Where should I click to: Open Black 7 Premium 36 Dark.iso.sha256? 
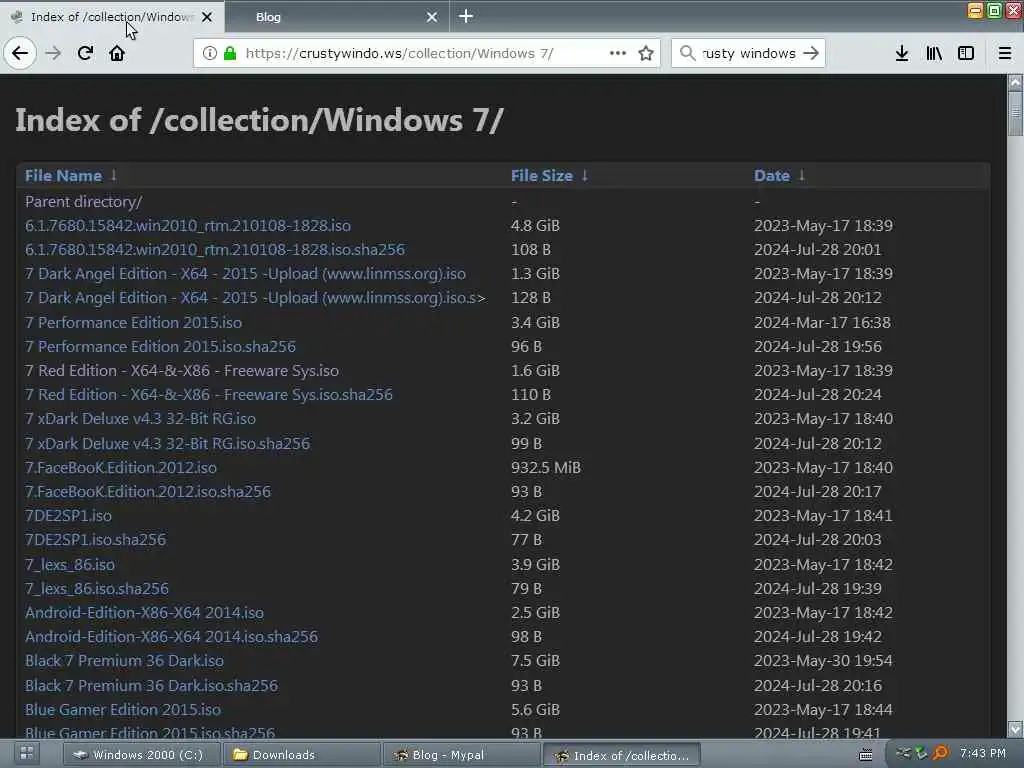[x=151, y=686]
